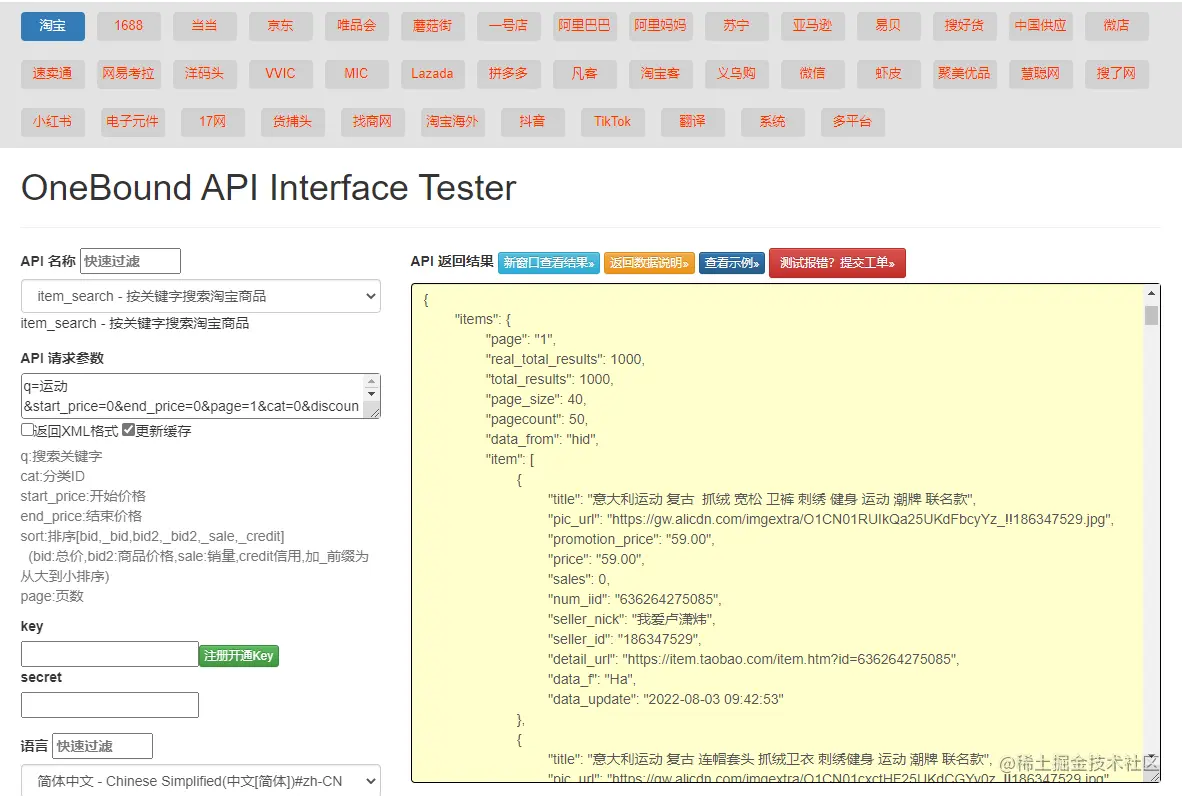Check the 返回XML格式 checkbox

[x=27, y=430]
